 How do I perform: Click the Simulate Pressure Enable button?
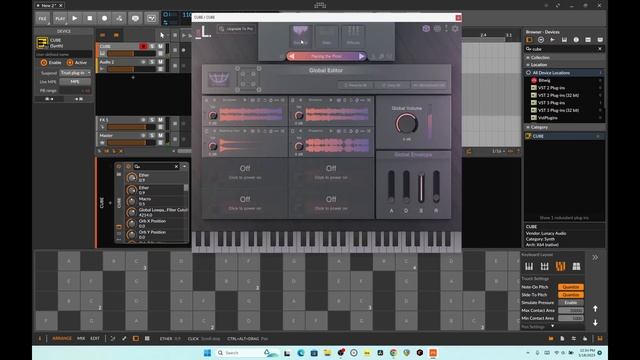[x=571, y=302]
